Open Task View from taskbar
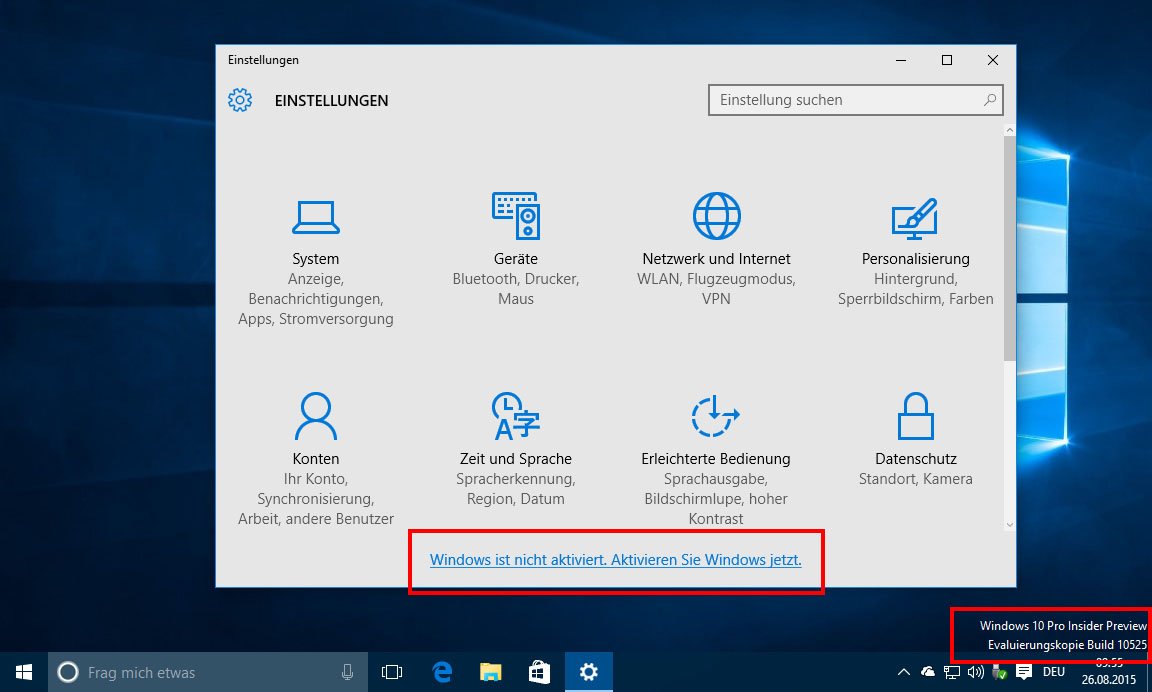This screenshot has width=1152, height=692. pos(392,672)
